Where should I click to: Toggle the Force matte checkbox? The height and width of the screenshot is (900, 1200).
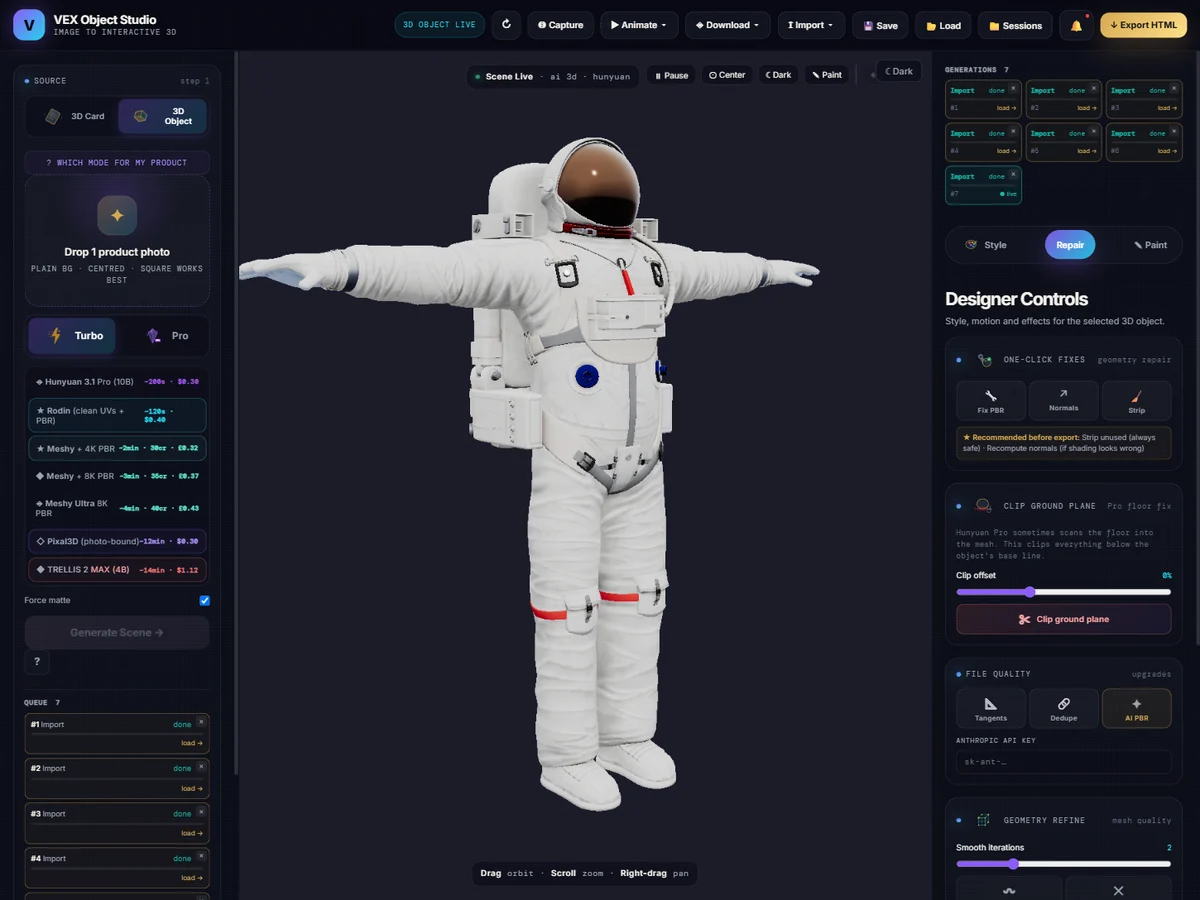pyautogui.click(x=205, y=600)
